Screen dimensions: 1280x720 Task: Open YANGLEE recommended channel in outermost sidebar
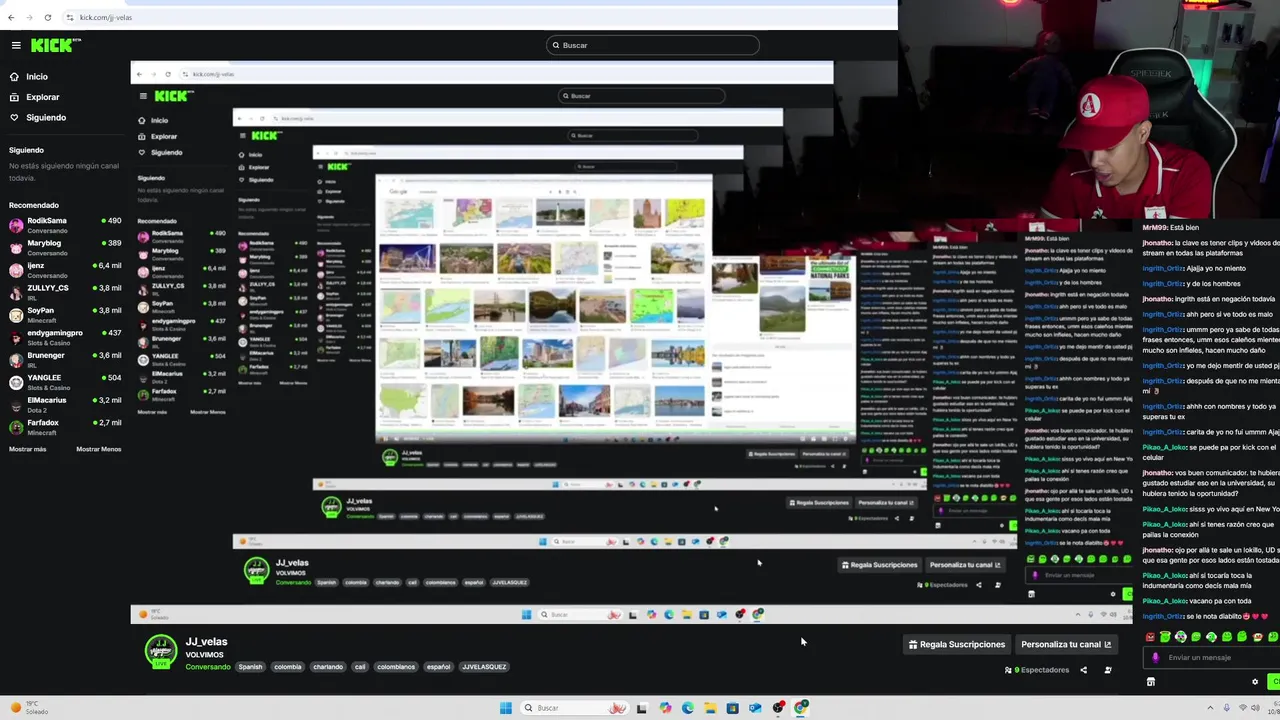pyautogui.click(x=65, y=382)
